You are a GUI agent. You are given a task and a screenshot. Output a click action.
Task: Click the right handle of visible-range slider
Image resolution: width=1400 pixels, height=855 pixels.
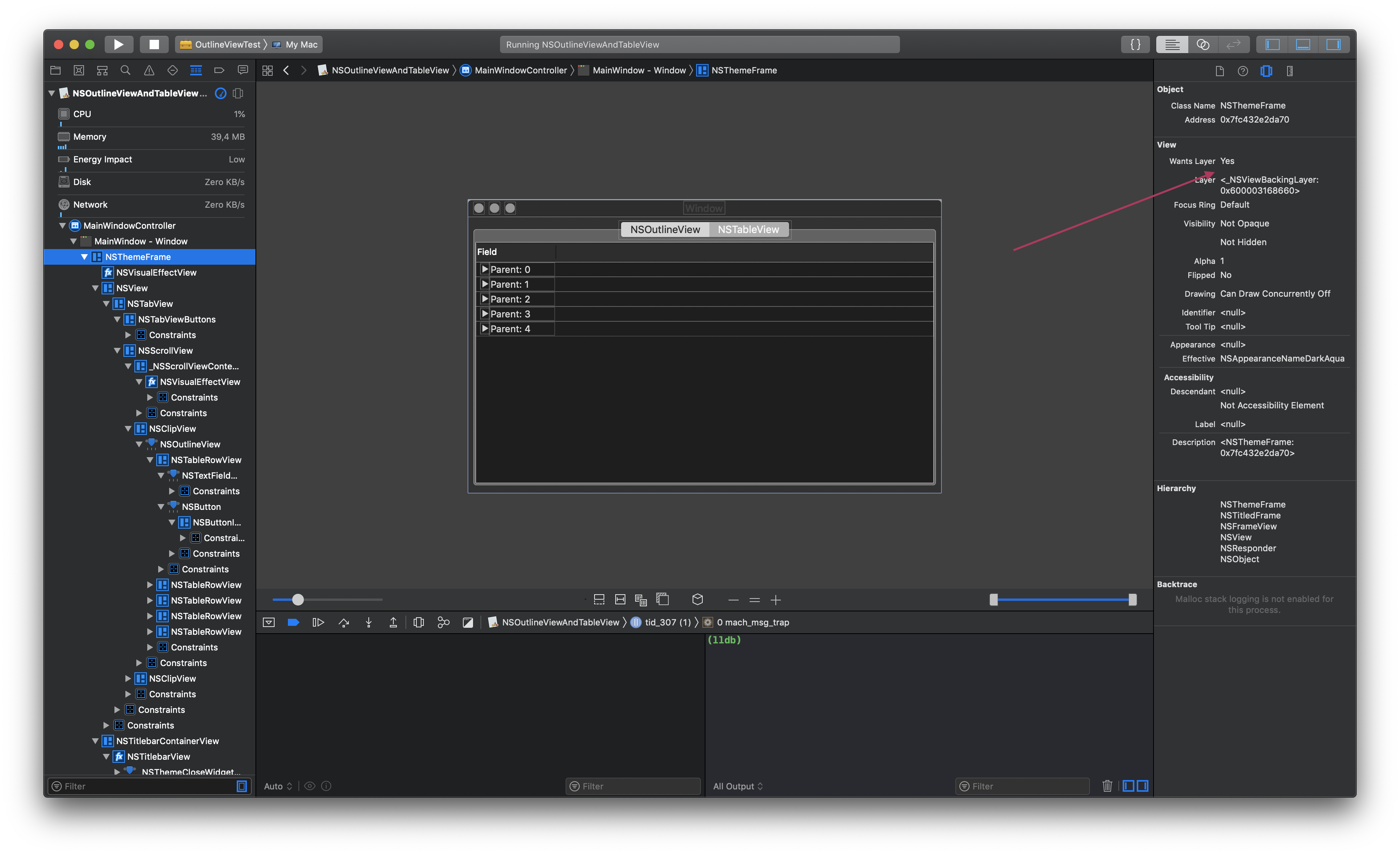1132,600
